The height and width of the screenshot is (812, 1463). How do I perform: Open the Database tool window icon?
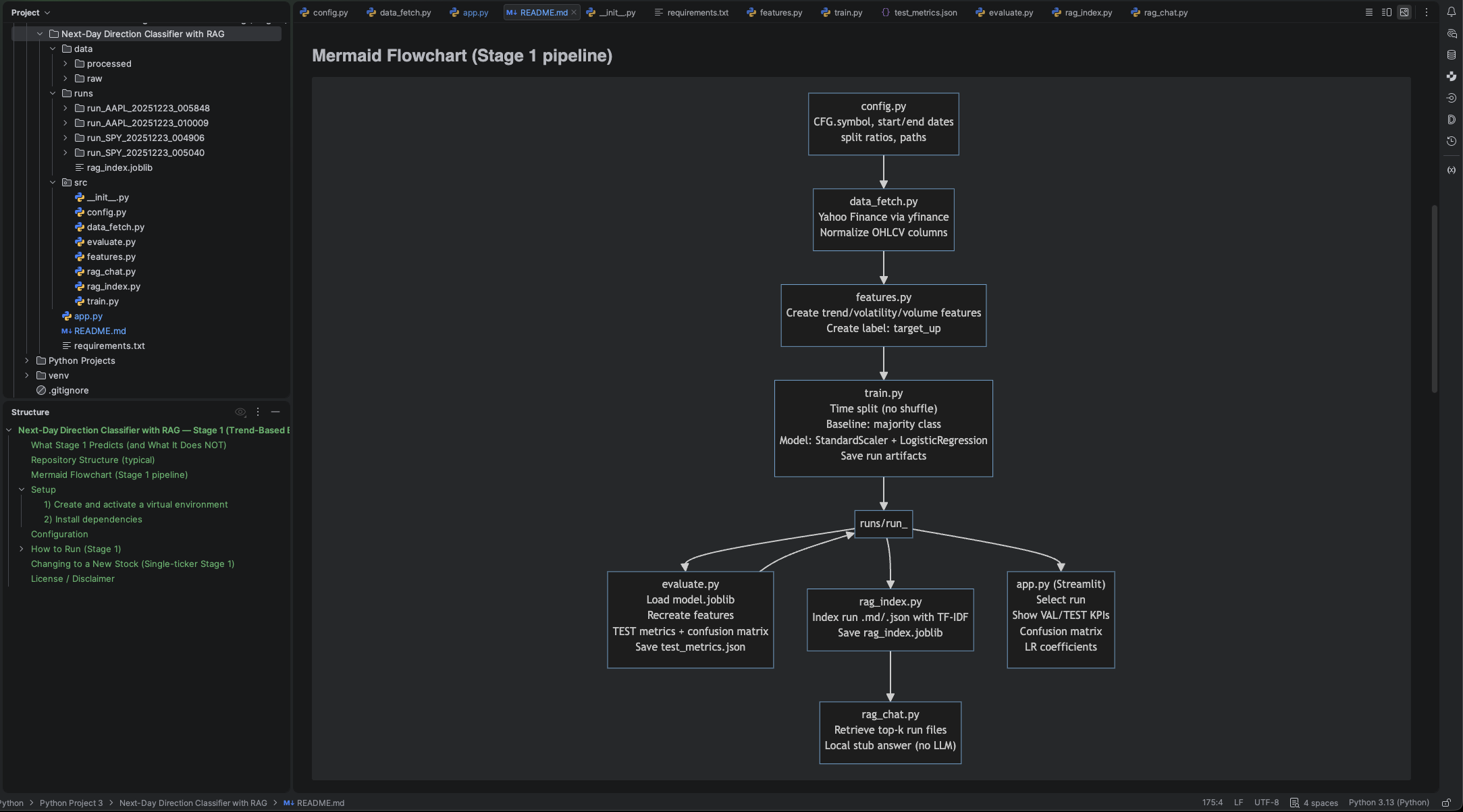(1452, 55)
